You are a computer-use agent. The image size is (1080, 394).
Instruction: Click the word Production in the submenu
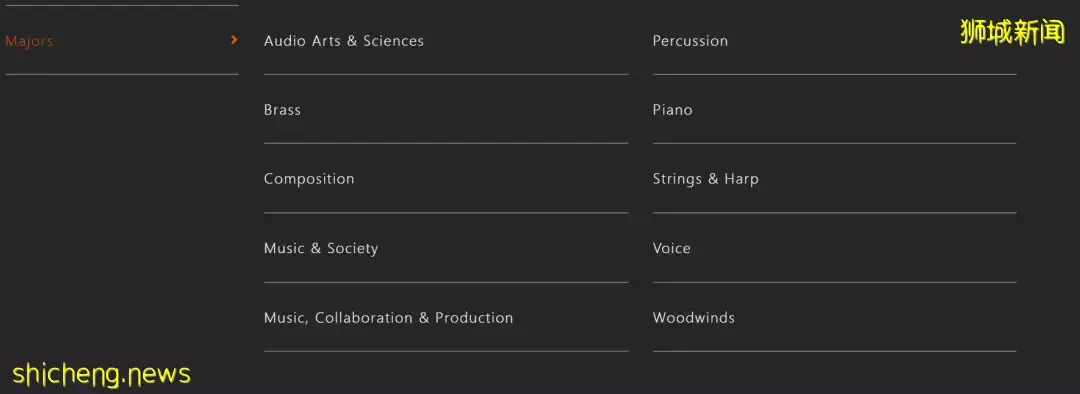tap(474, 318)
